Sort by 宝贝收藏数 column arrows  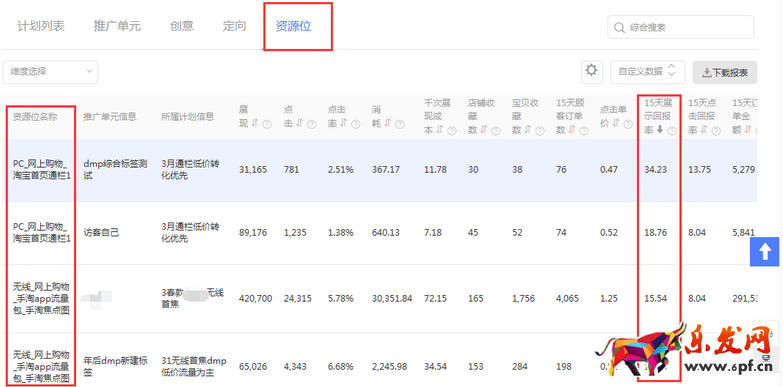click(x=527, y=130)
